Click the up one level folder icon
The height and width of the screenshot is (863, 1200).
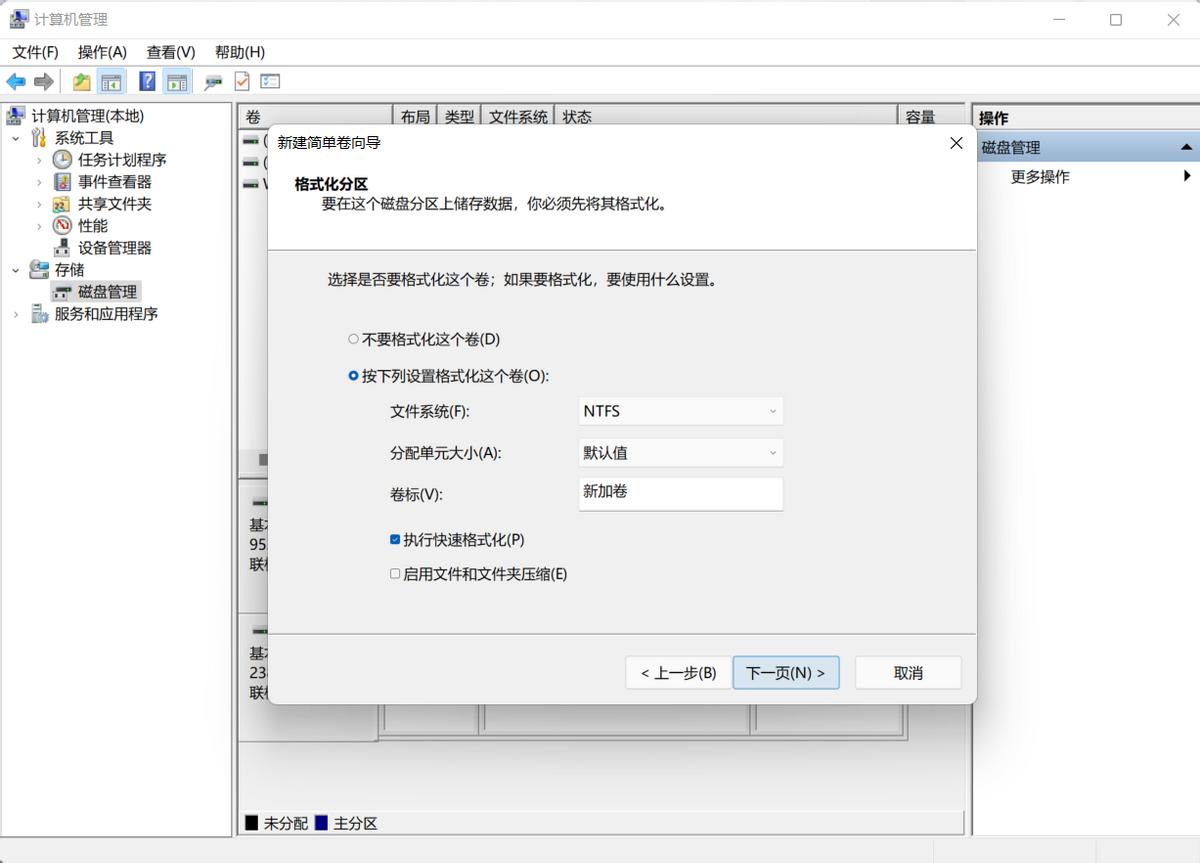pyautogui.click(x=80, y=81)
